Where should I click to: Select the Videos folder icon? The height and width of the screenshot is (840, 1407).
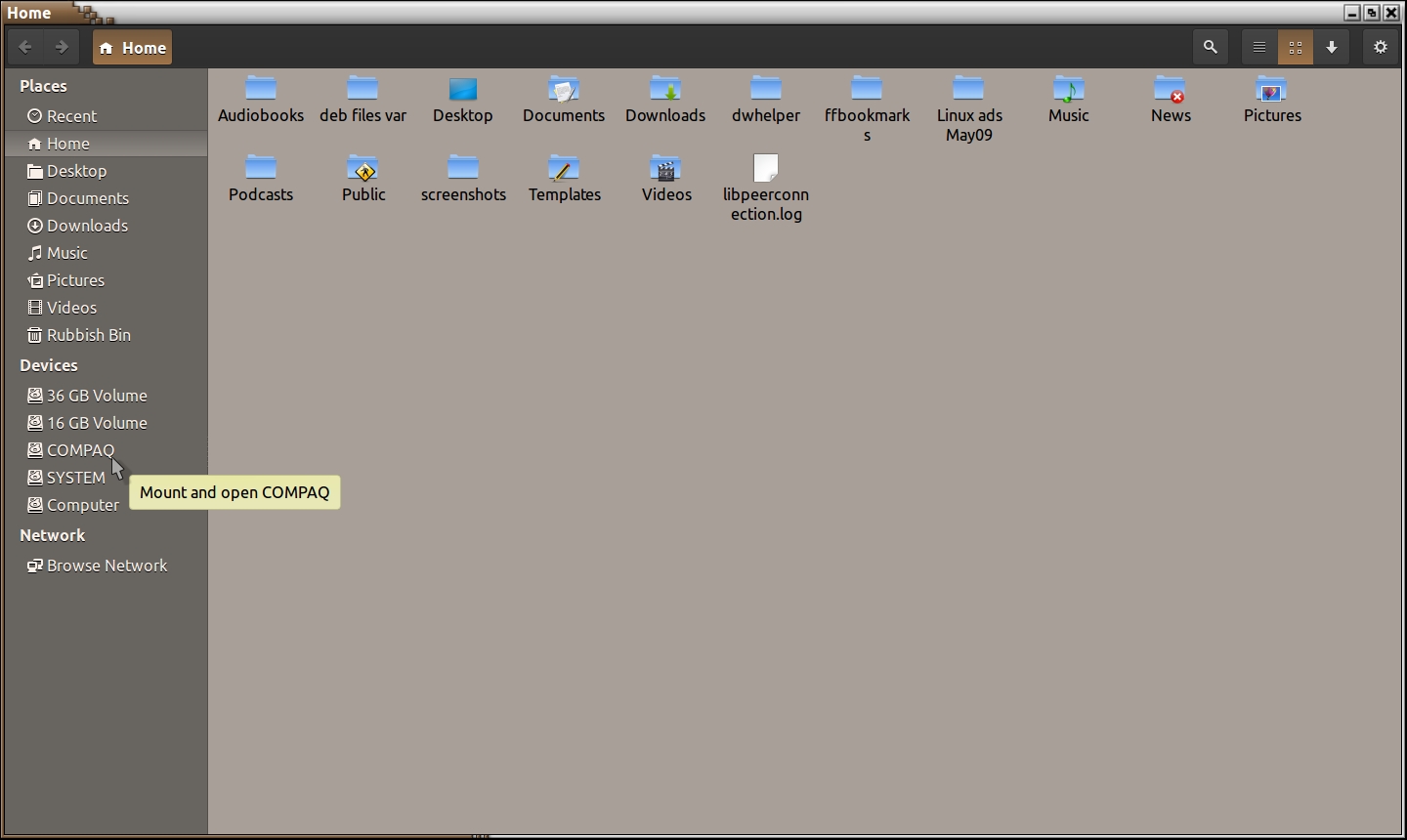tap(666, 169)
